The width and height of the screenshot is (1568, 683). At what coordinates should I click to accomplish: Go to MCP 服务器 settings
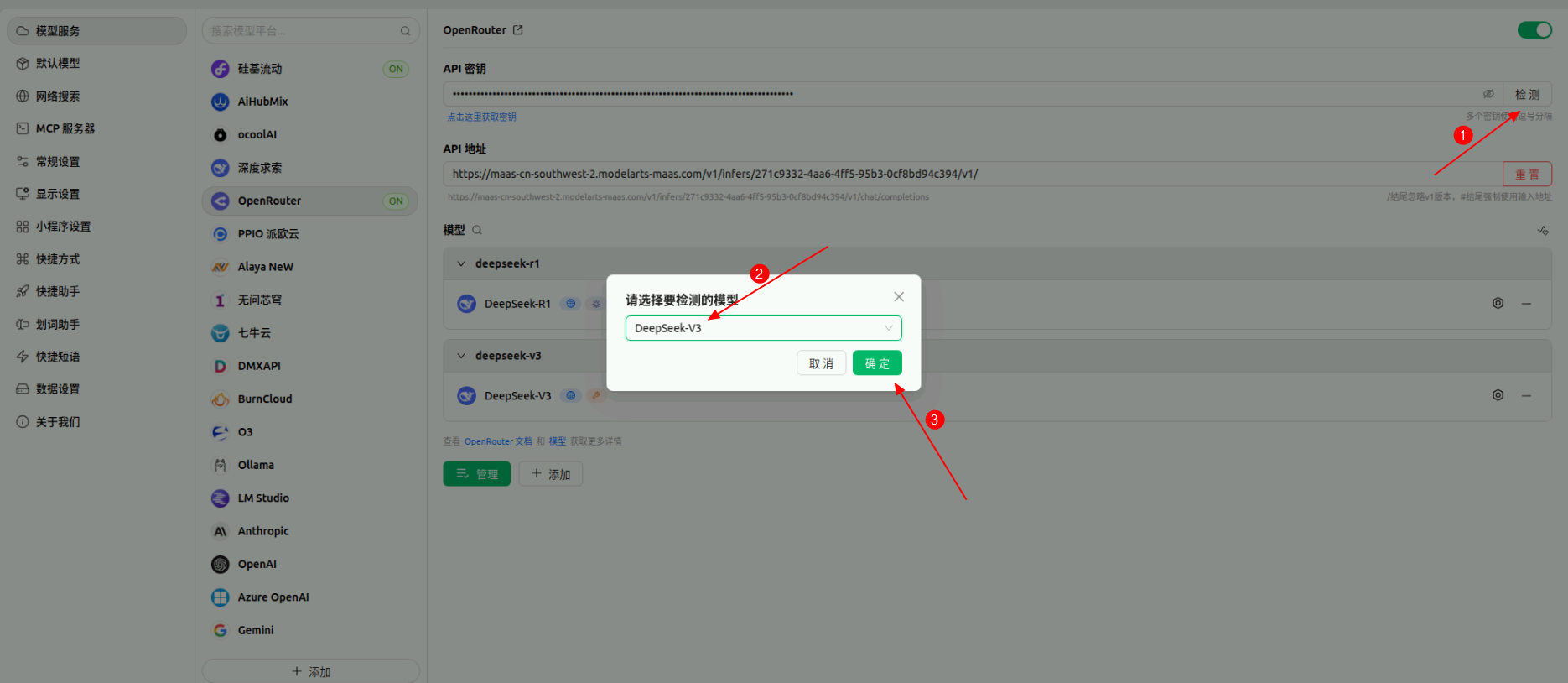click(97, 128)
